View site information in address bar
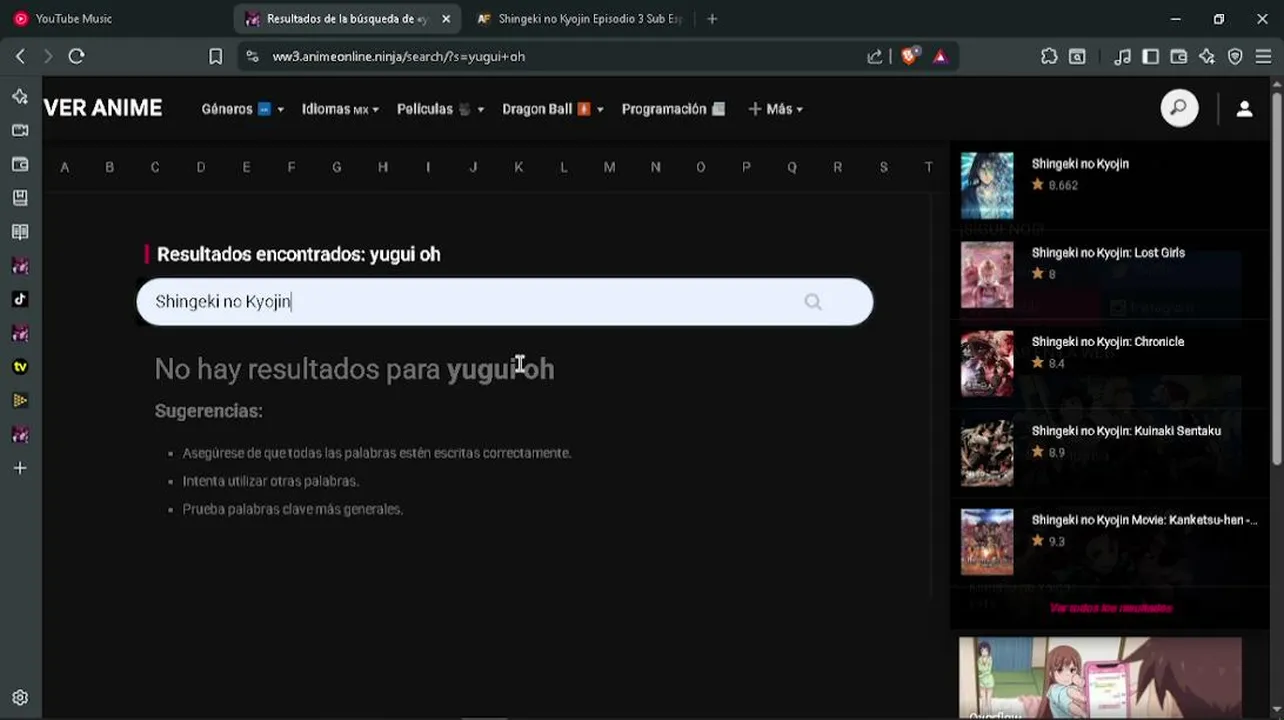The width and height of the screenshot is (1284, 720). [252, 57]
